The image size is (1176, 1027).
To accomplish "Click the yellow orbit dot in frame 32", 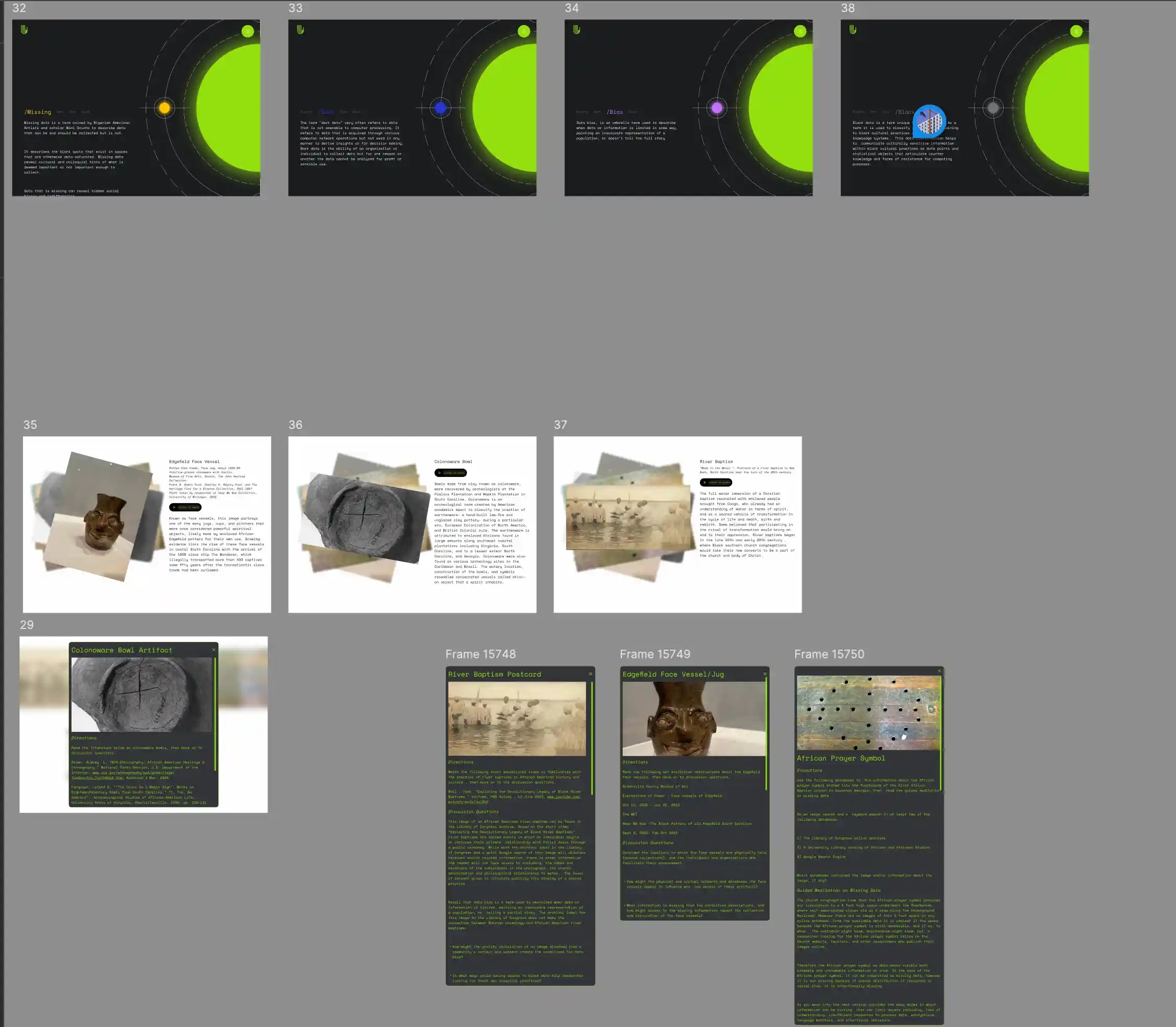I will click(164, 108).
